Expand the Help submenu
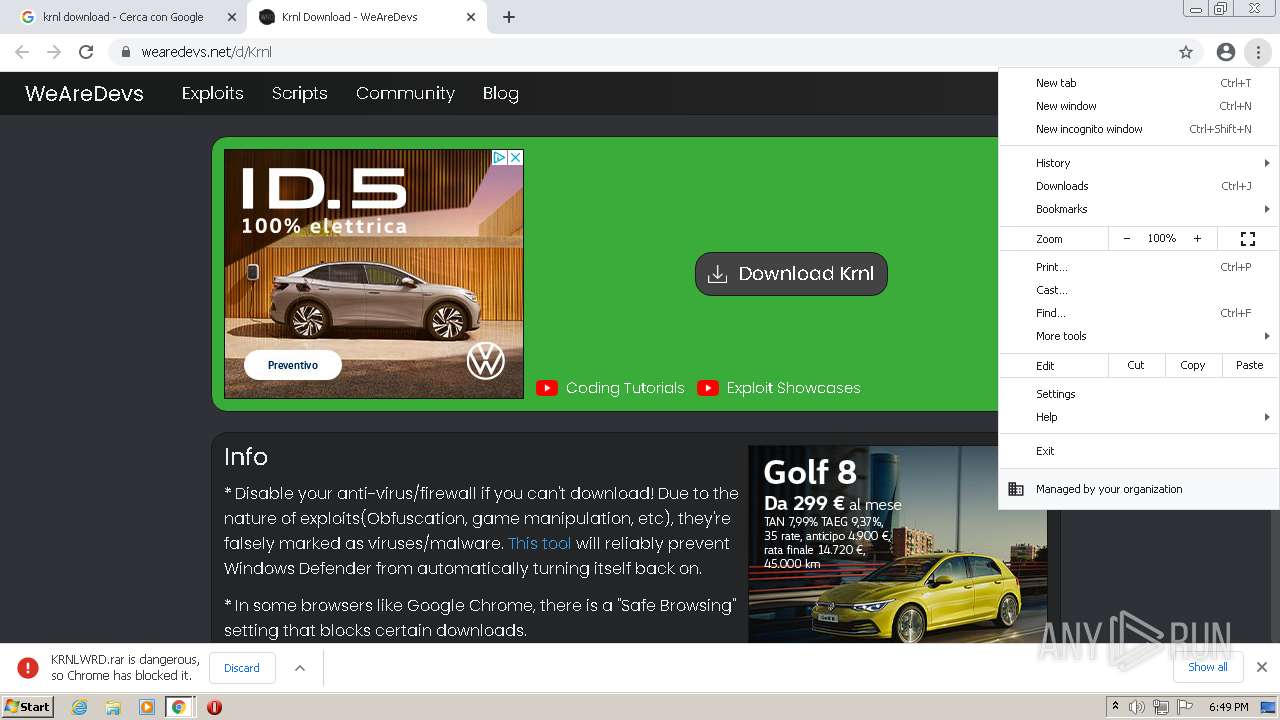The image size is (1280, 720). 1139,417
